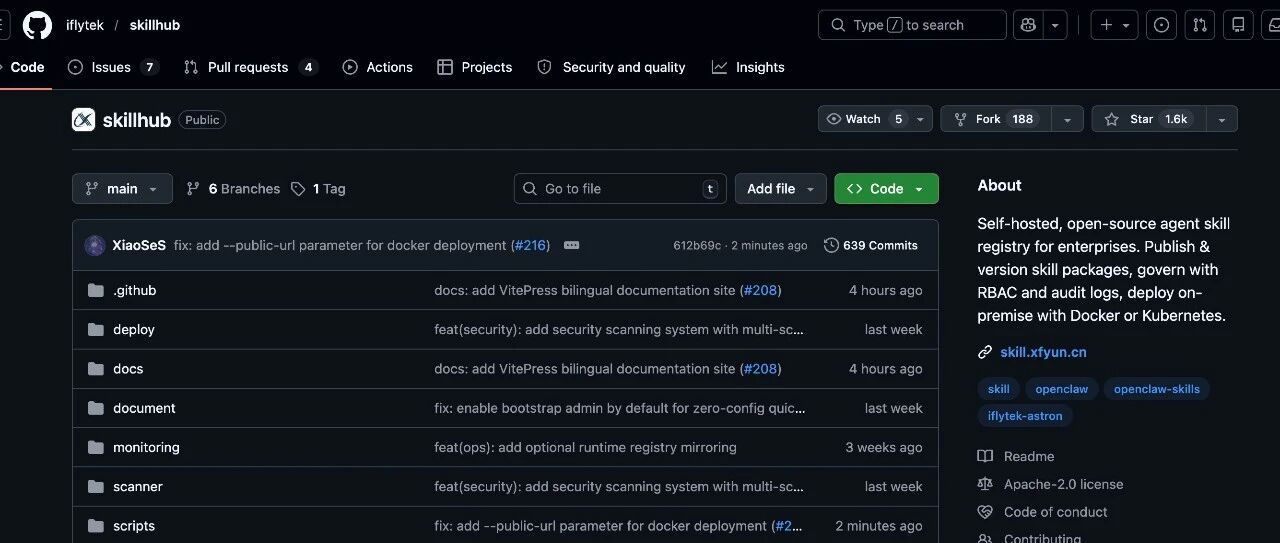
Task: Click the folder icon beside monitoring
Action: [96, 447]
